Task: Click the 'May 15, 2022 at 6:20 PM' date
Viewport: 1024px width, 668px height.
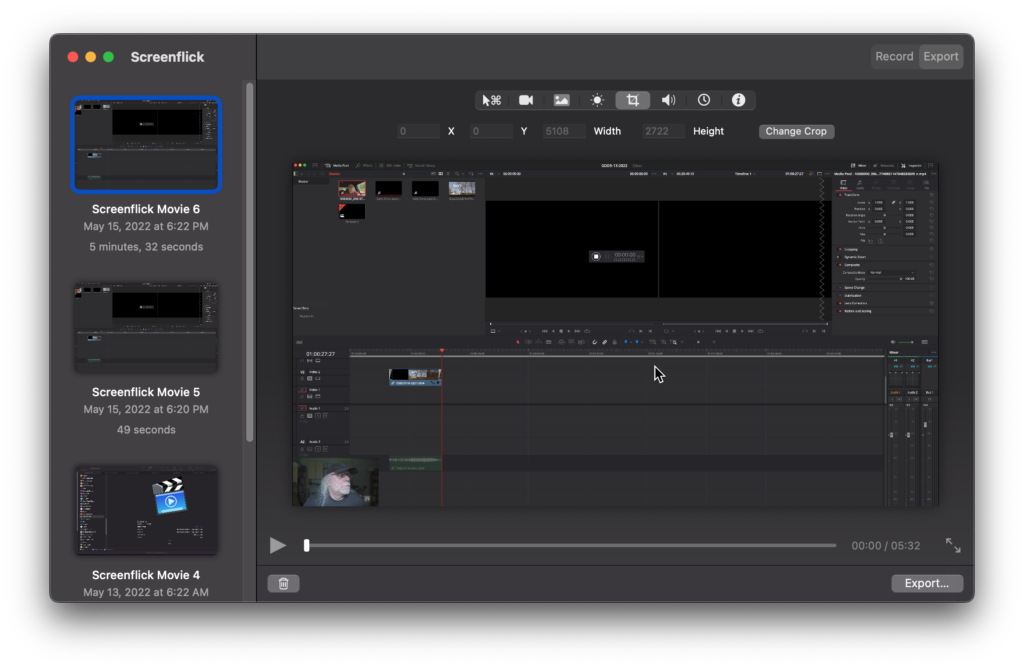Action: [146, 409]
